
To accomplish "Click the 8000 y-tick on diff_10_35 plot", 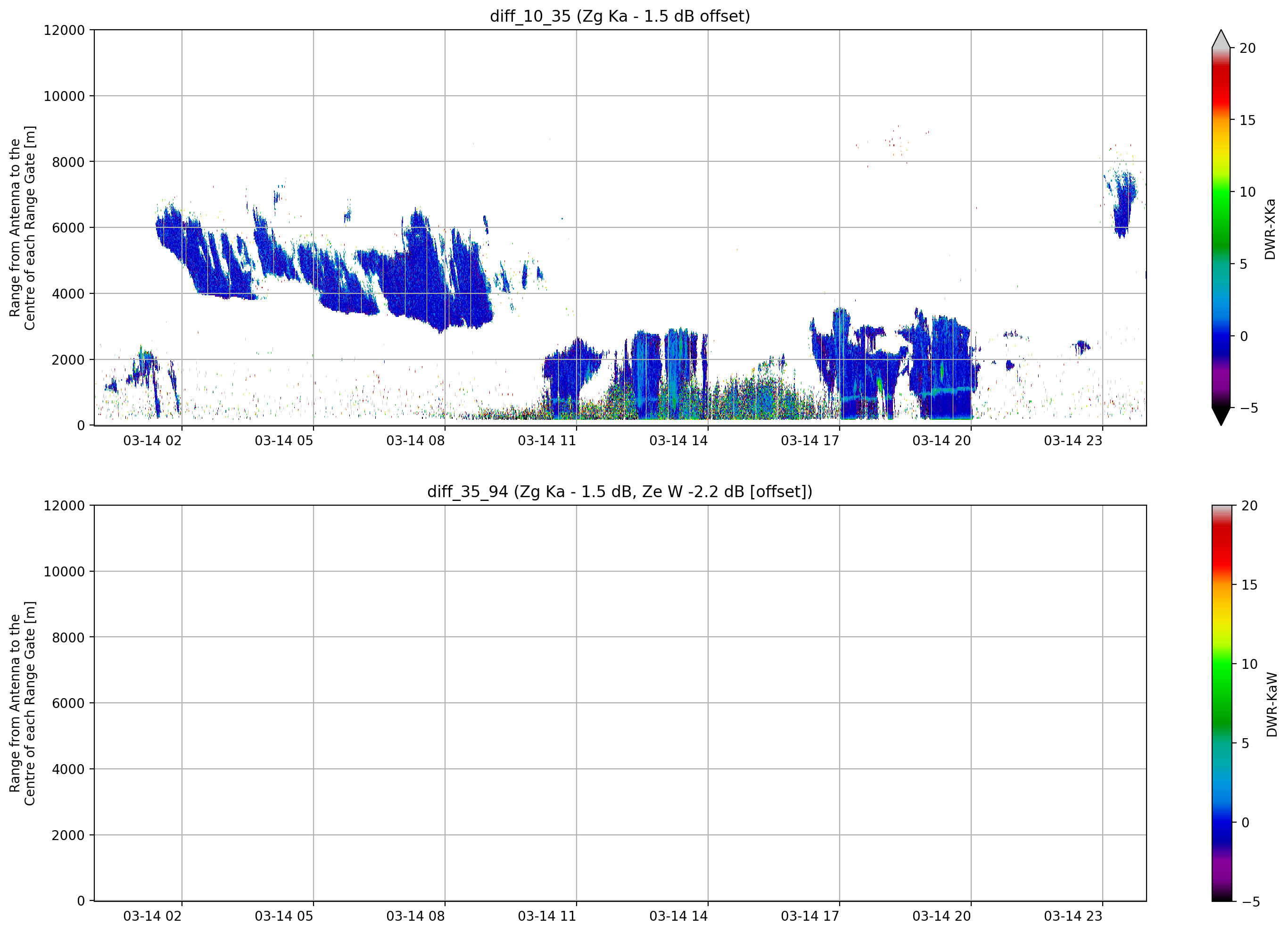I will coord(68,162).
